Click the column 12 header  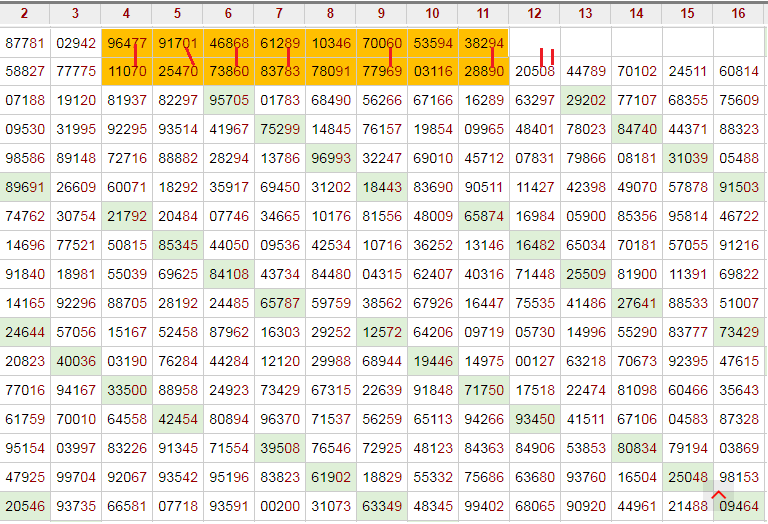534,13
